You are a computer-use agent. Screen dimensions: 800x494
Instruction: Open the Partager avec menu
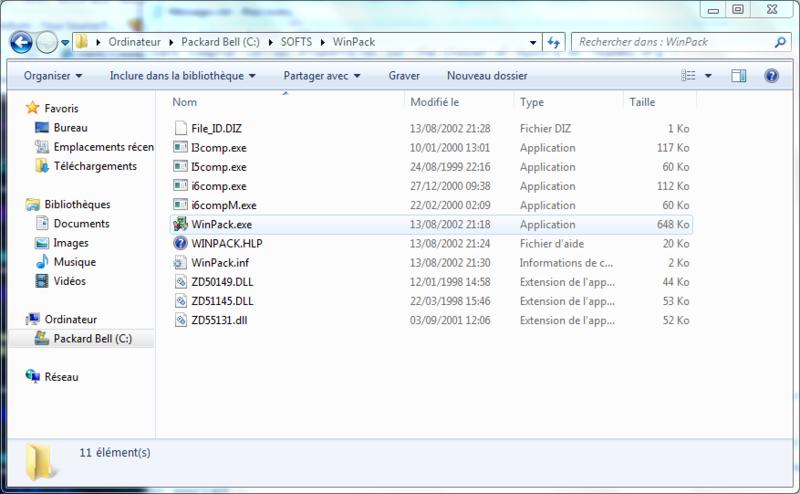point(322,76)
